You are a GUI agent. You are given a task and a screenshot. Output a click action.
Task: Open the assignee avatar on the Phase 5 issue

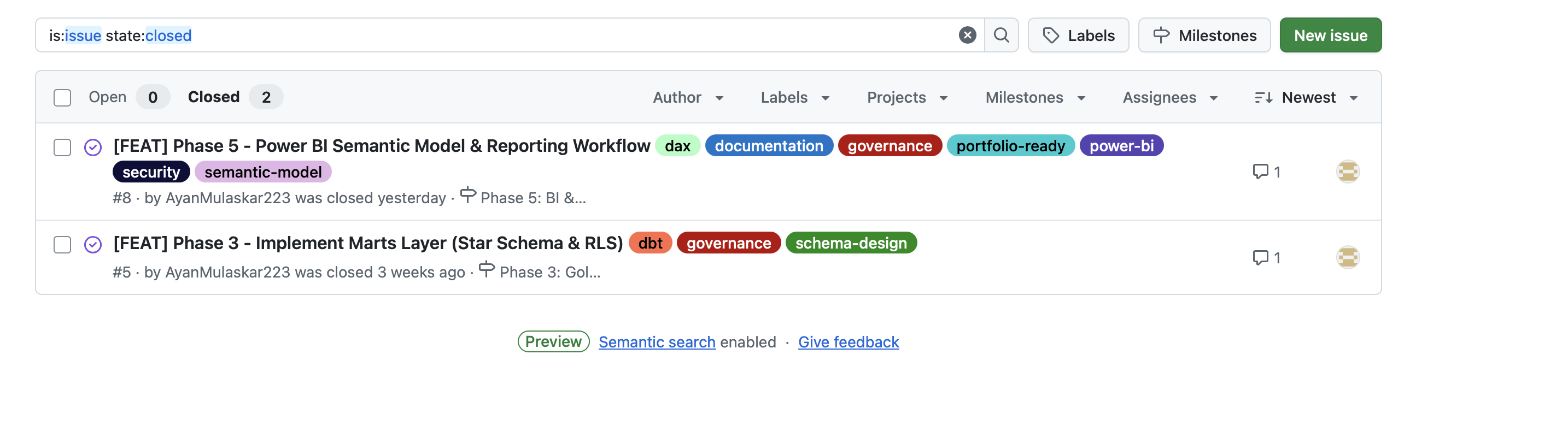1348,172
